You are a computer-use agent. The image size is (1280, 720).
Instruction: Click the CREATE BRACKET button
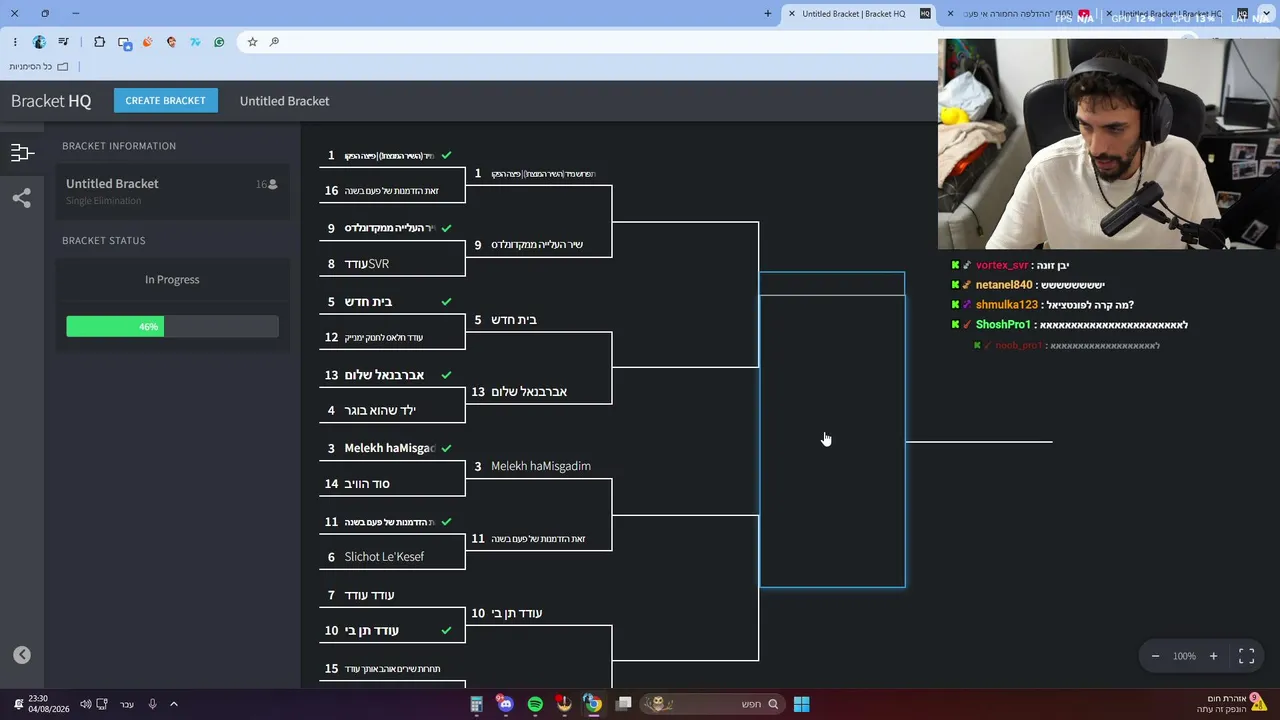coord(165,101)
